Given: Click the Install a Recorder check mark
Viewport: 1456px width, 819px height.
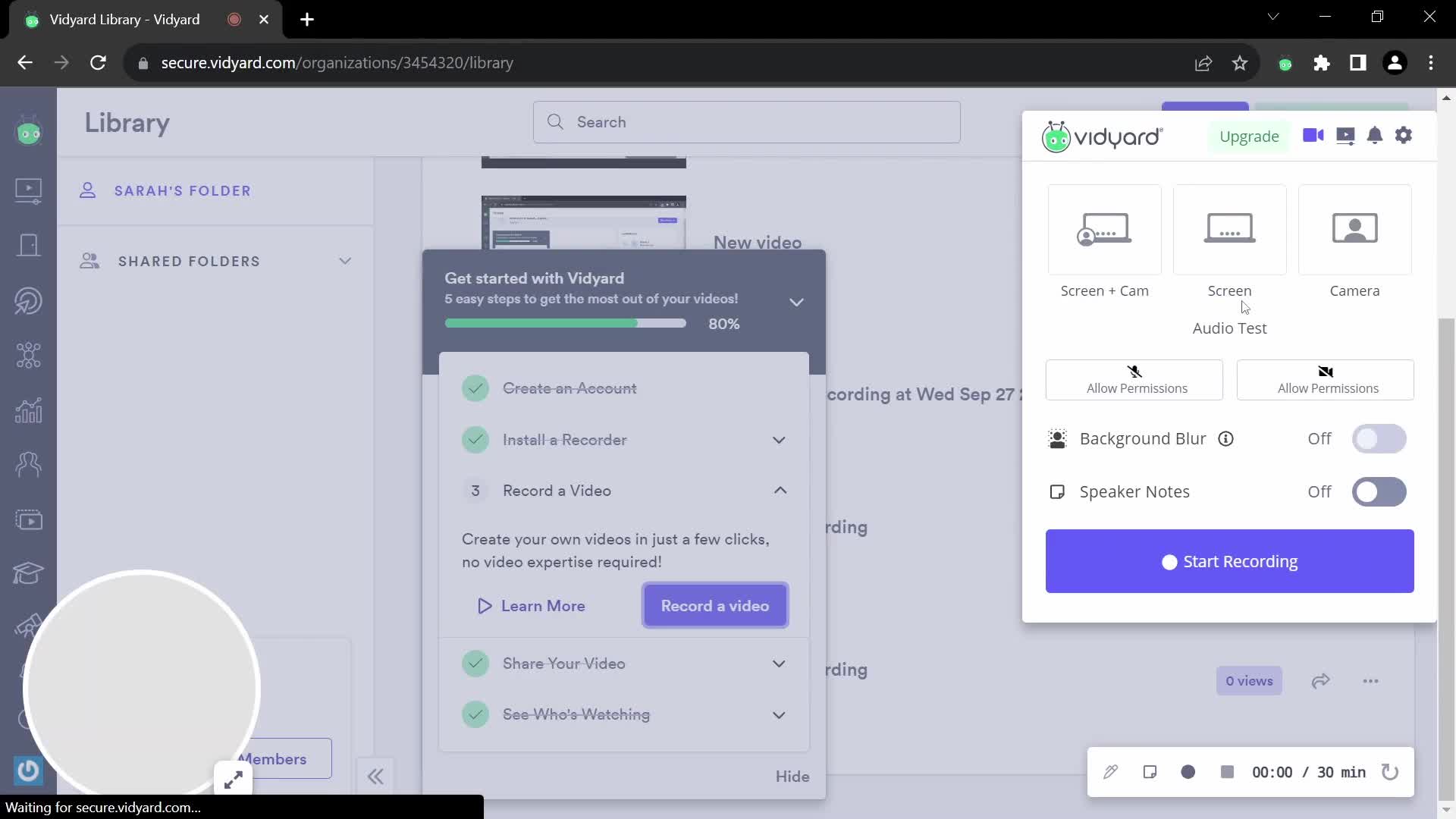Looking at the screenshot, I should coord(475,440).
